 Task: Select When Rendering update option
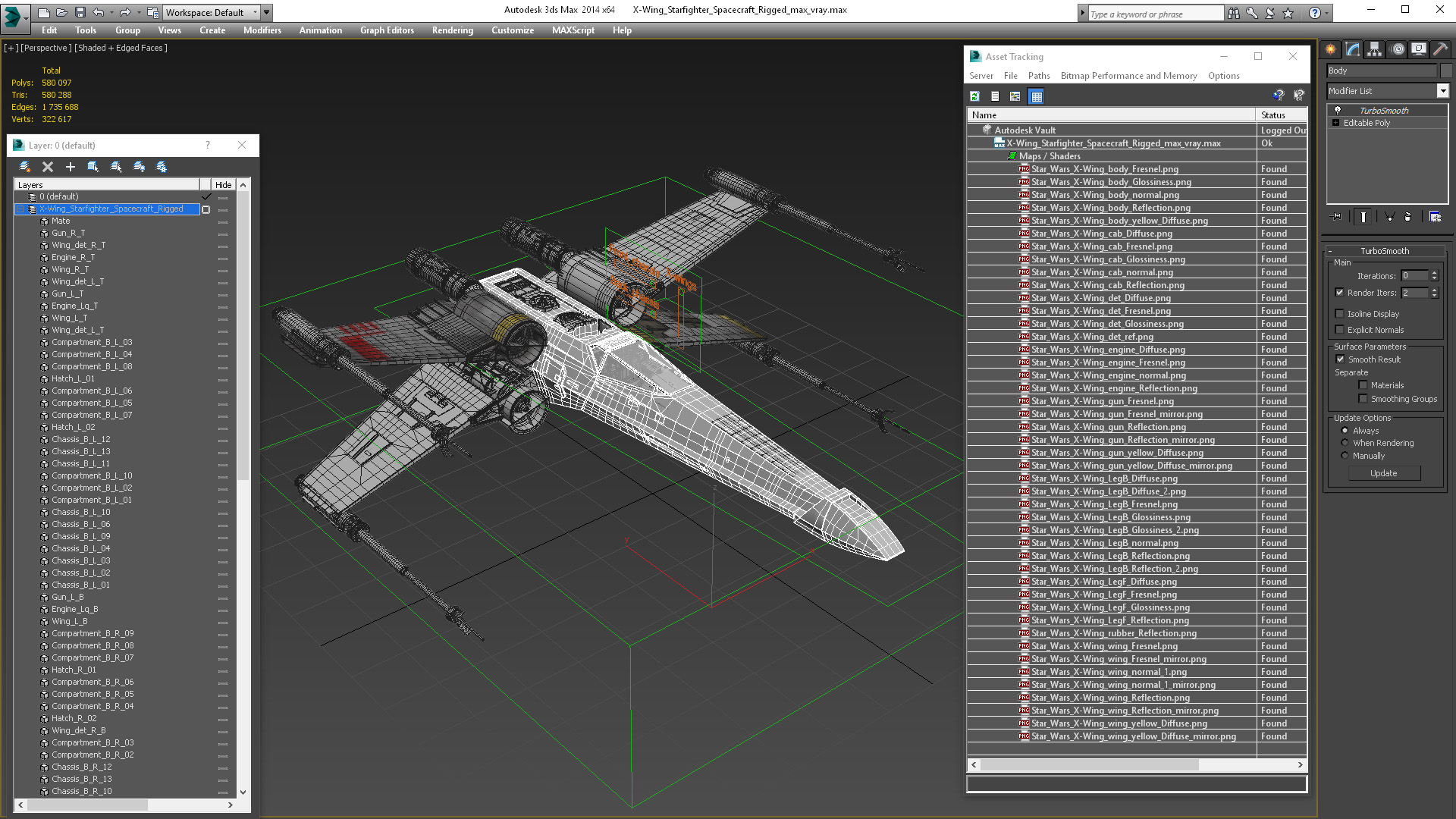[x=1345, y=443]
